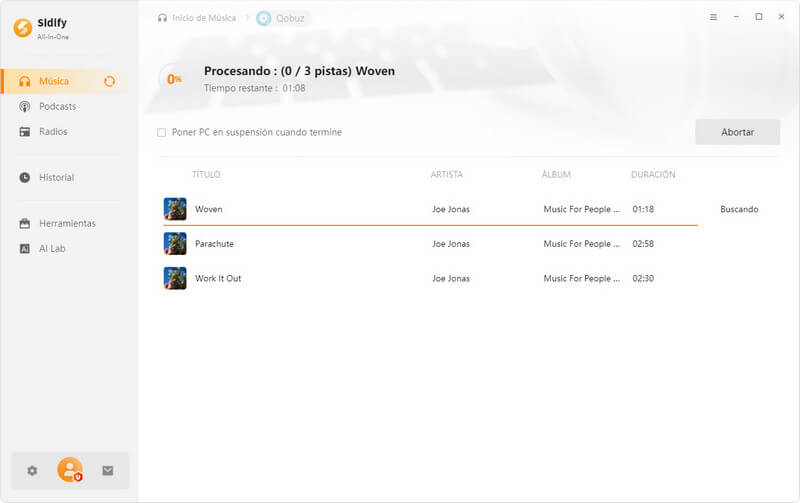Open Herramientas in the sidebar
This screenshot has height=503, width=800.
67,223
